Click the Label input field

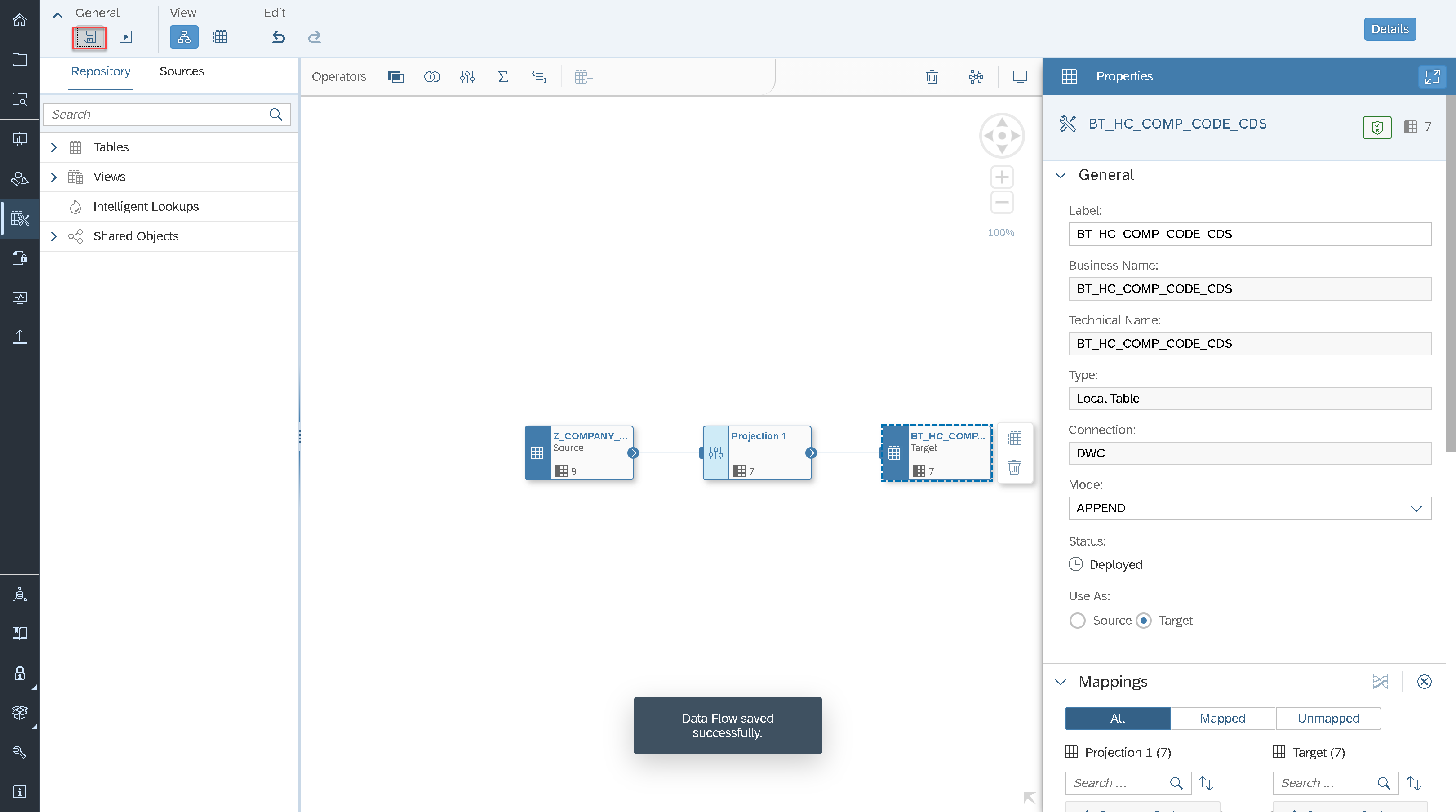click(x=1250, y=234)
